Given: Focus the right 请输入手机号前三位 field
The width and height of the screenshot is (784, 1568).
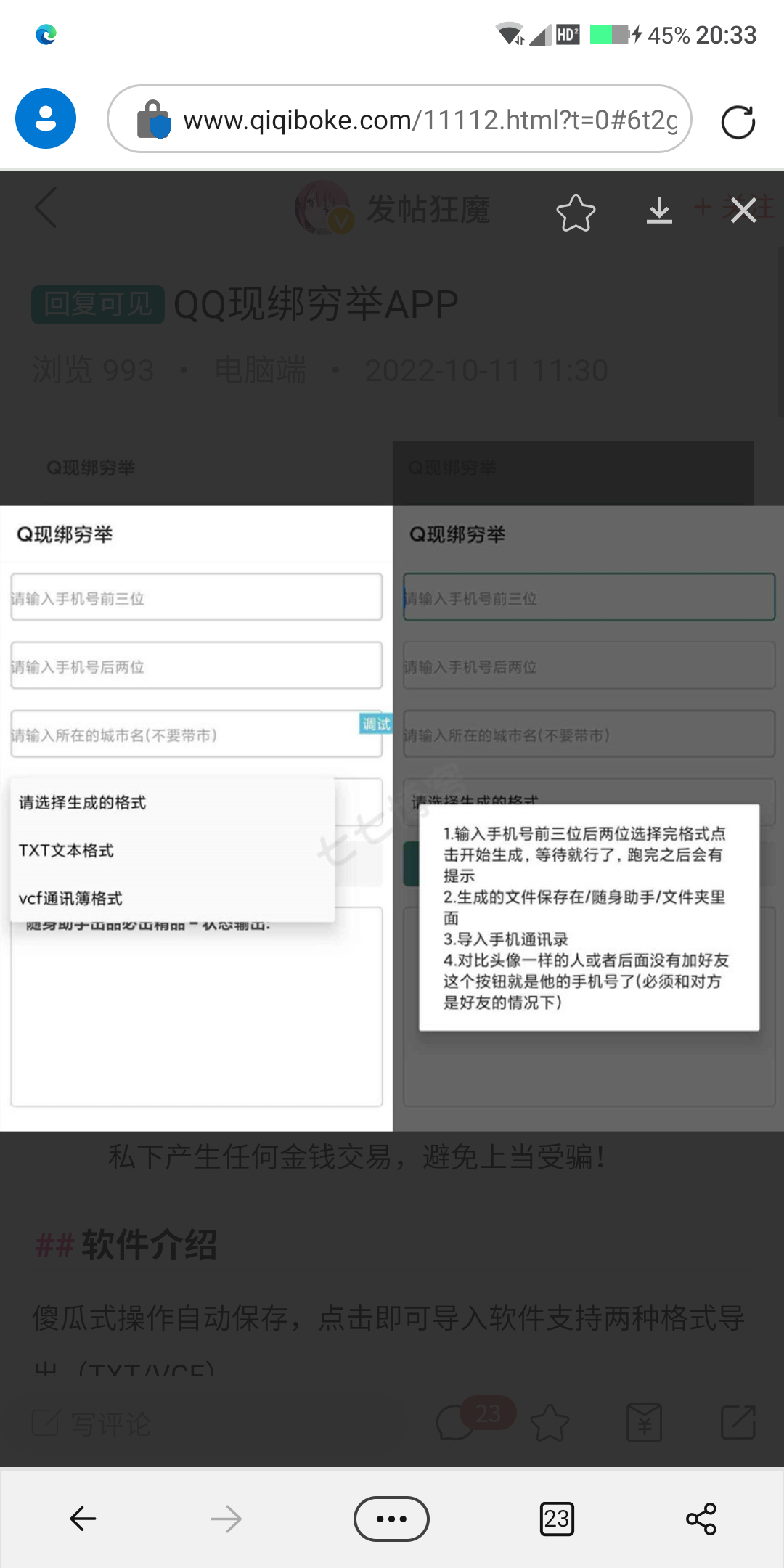Looking at the screenshot, I should tap(589, 597).
